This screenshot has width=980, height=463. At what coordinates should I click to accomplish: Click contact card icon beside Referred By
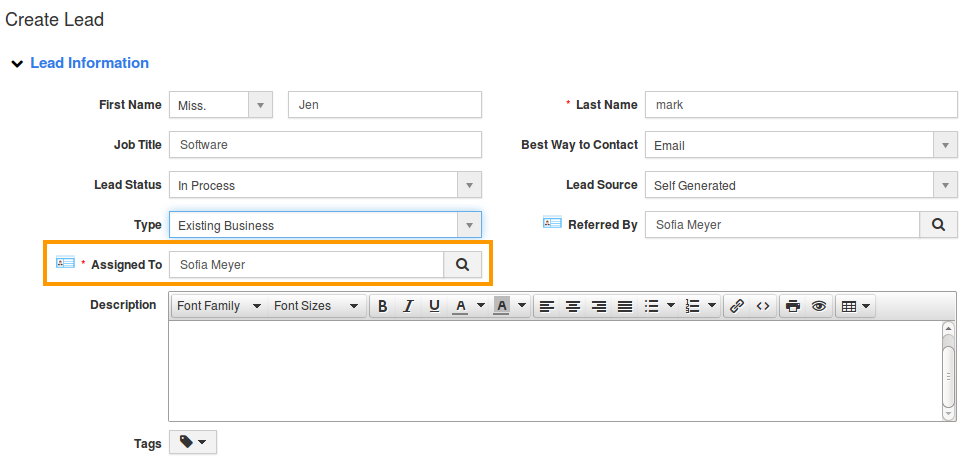coord(552,222)
